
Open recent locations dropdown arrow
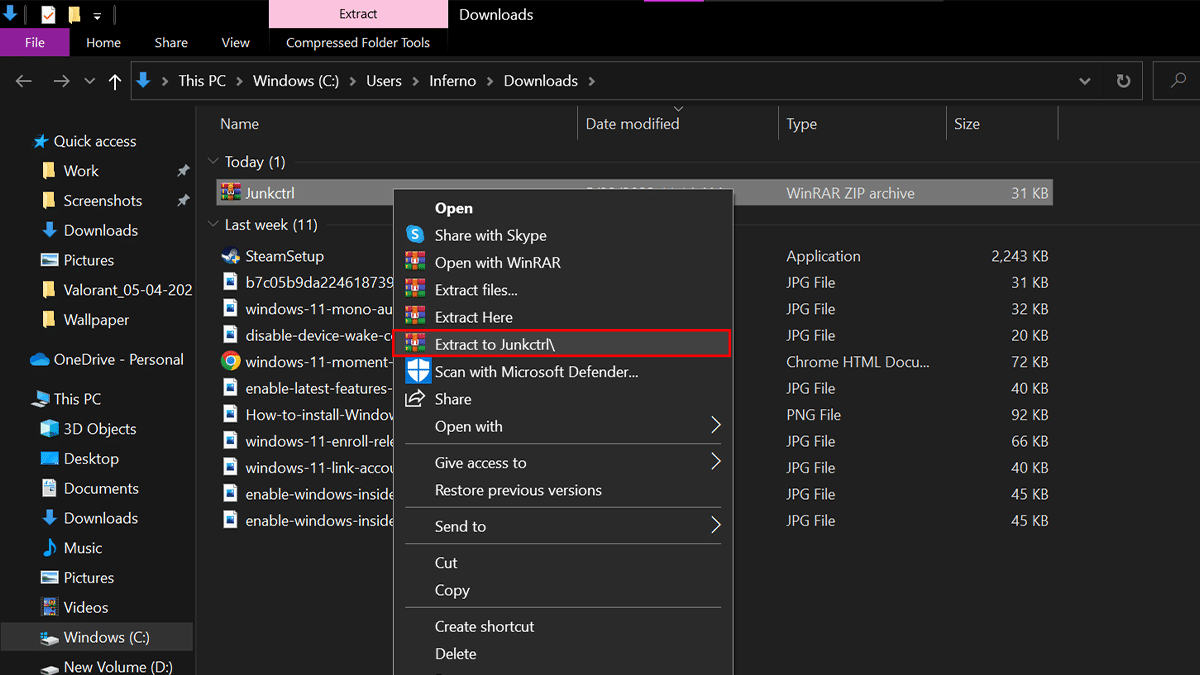[90, 82]
